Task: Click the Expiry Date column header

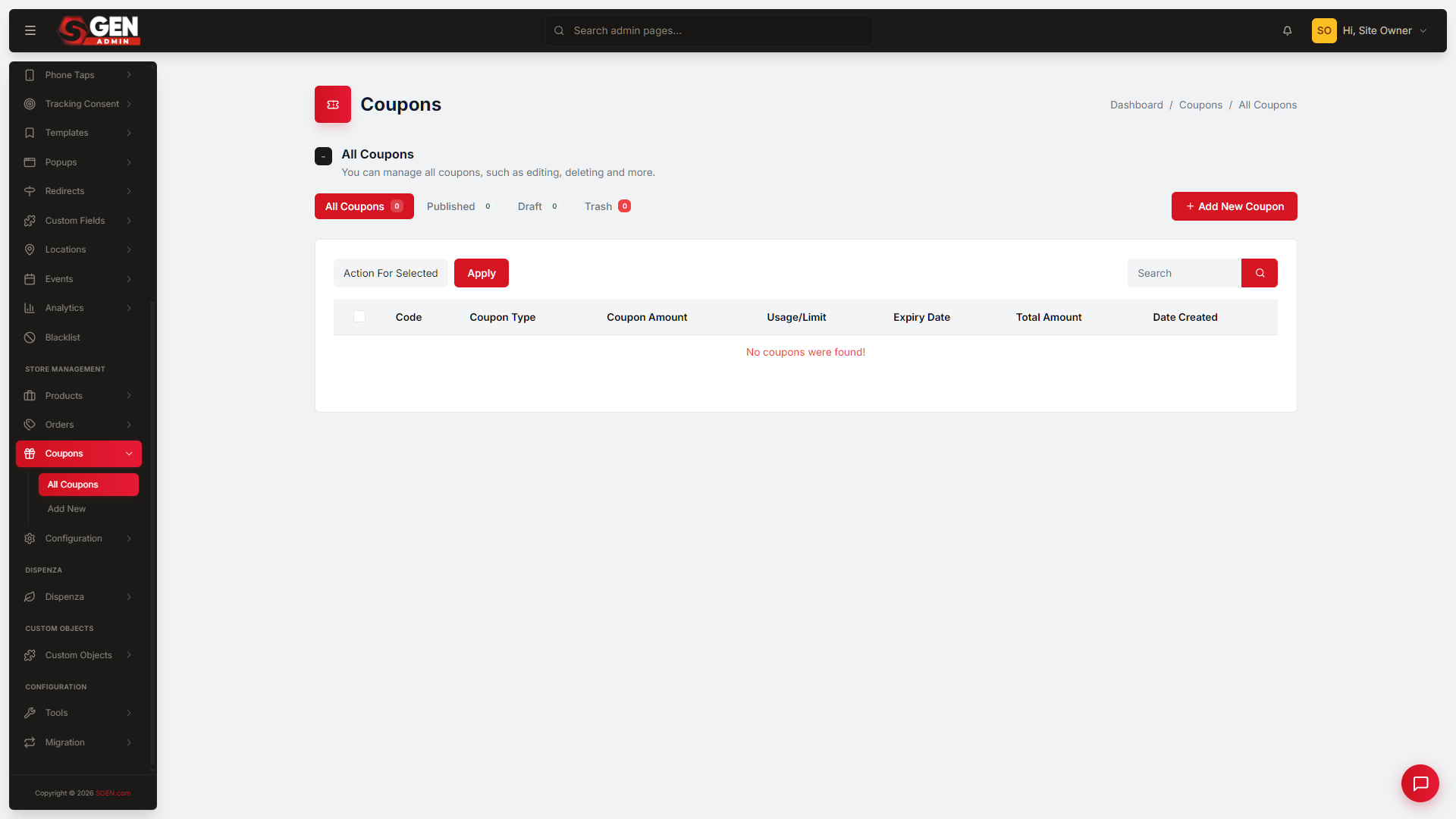Action: (x=921, y=317)
